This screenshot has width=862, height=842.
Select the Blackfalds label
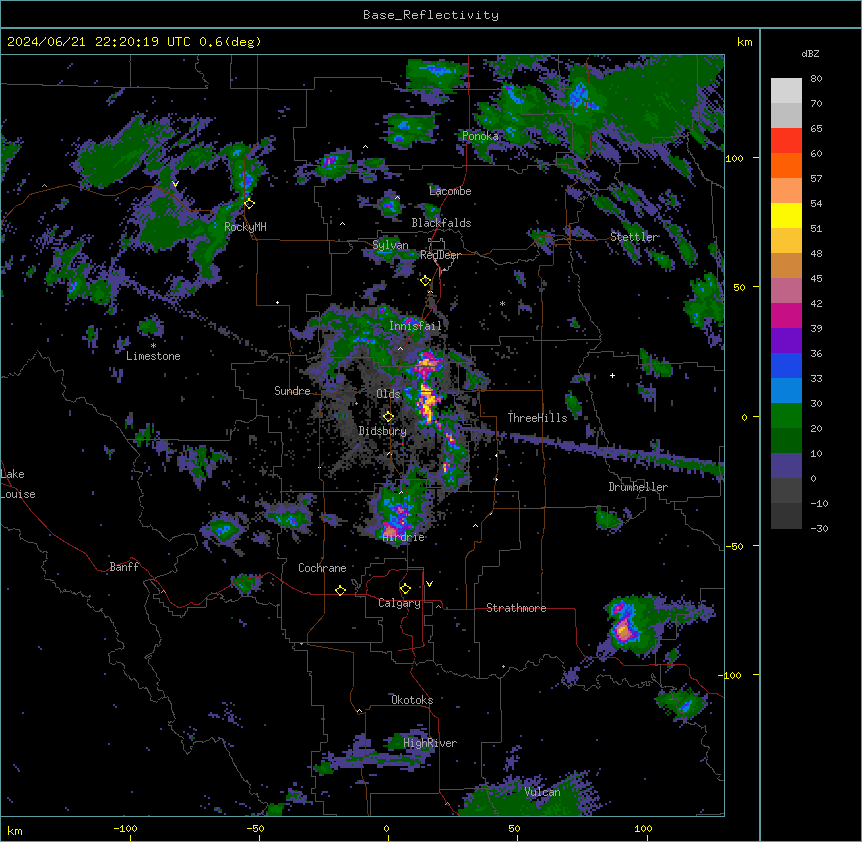pos(441,223)
